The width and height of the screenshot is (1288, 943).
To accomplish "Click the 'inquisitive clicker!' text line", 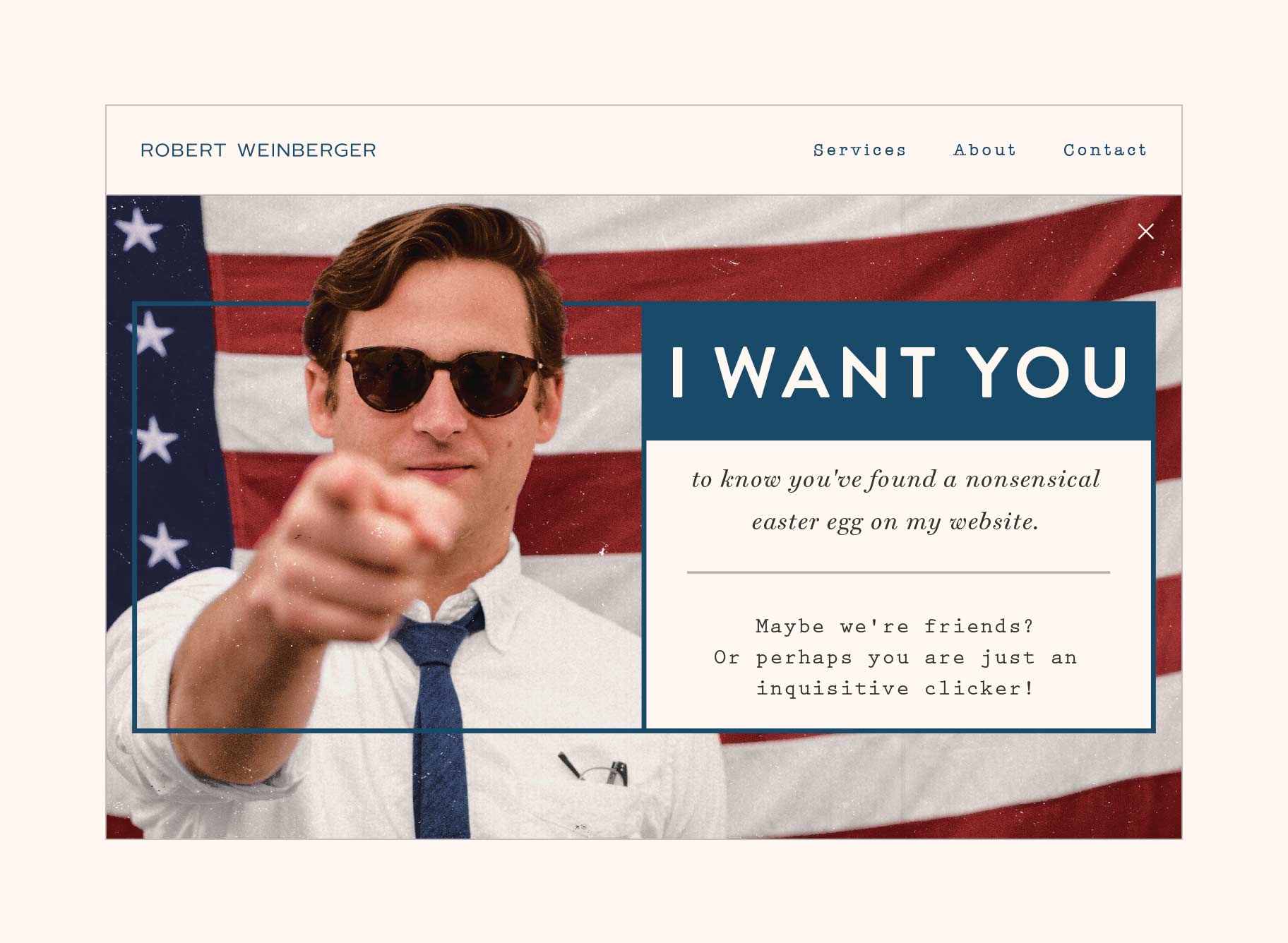I will coord(895,688).
